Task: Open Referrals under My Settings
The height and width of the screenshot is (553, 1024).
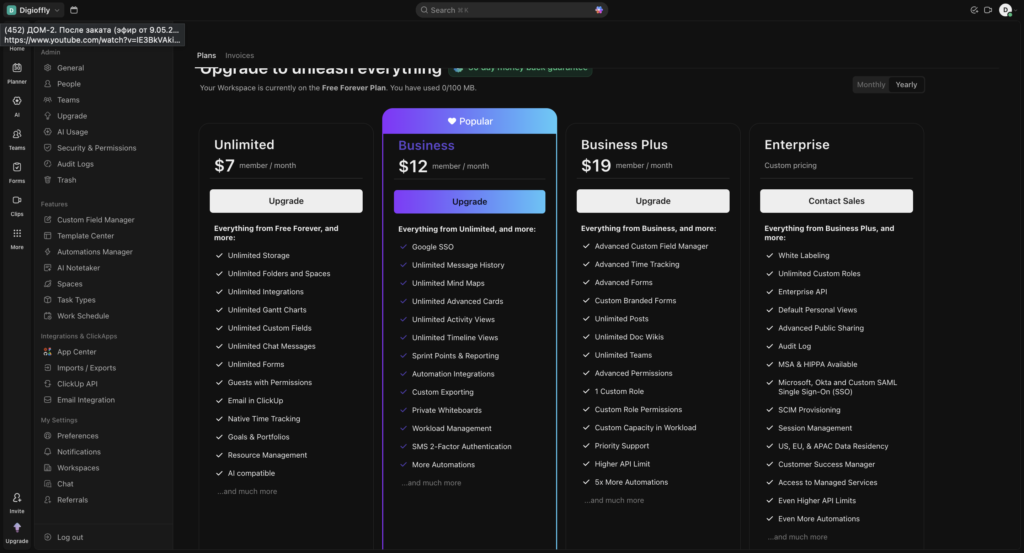Action: click(72, 499)
